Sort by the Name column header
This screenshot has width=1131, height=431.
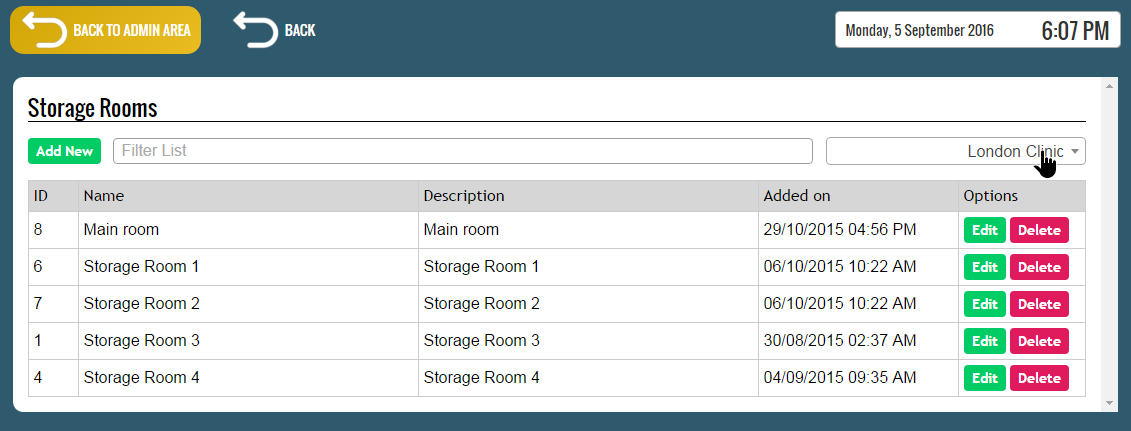104,196
